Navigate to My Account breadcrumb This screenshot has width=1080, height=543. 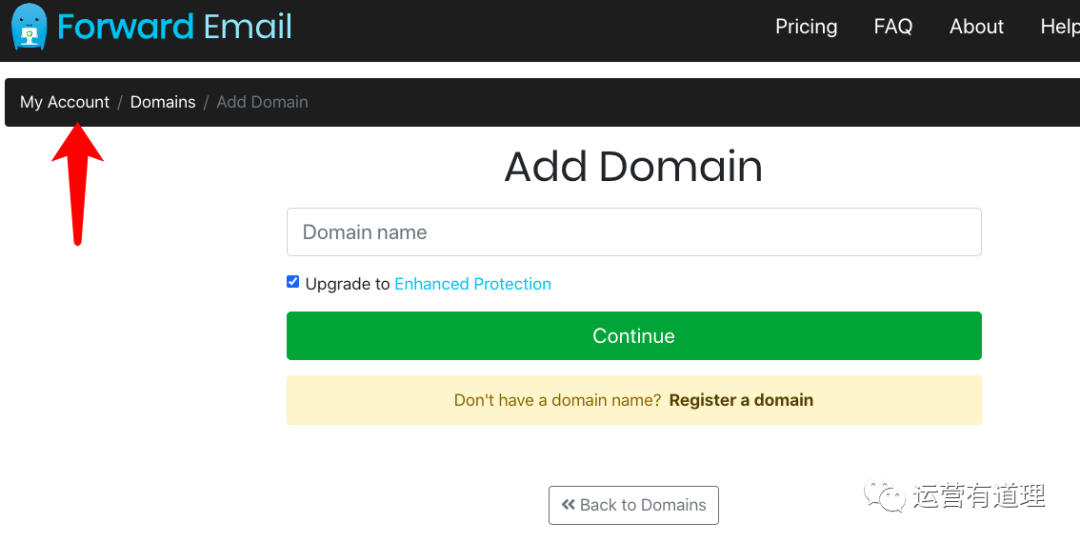(x=65, y=102)
